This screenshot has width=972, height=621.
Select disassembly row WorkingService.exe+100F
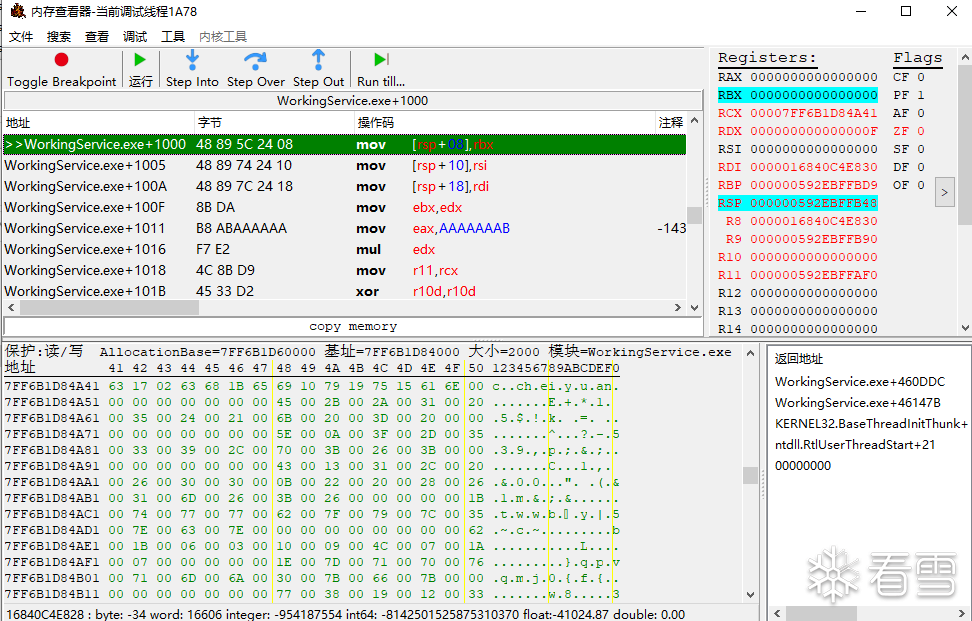tap(345, 208)
